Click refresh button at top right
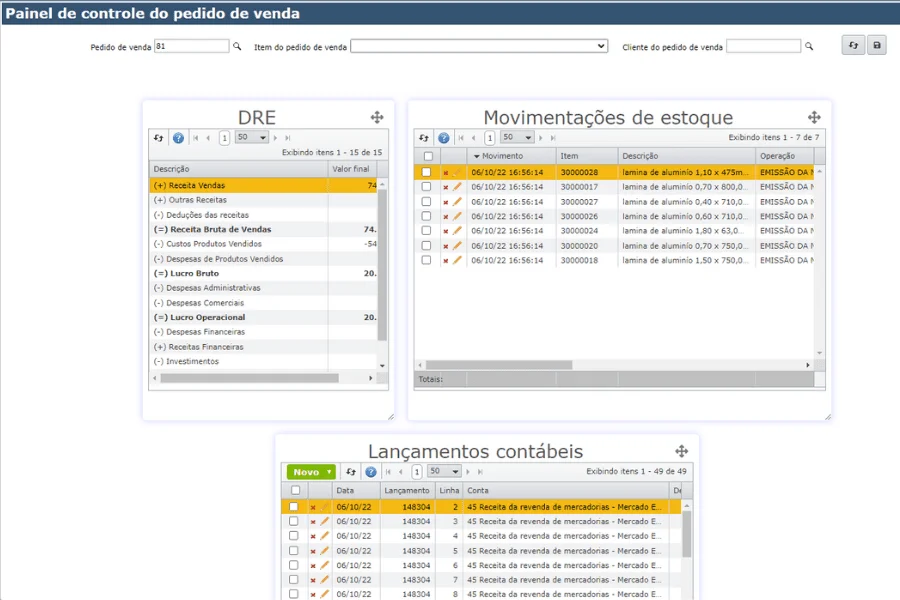This screenshot has width=900, height=600. (854, 45)
